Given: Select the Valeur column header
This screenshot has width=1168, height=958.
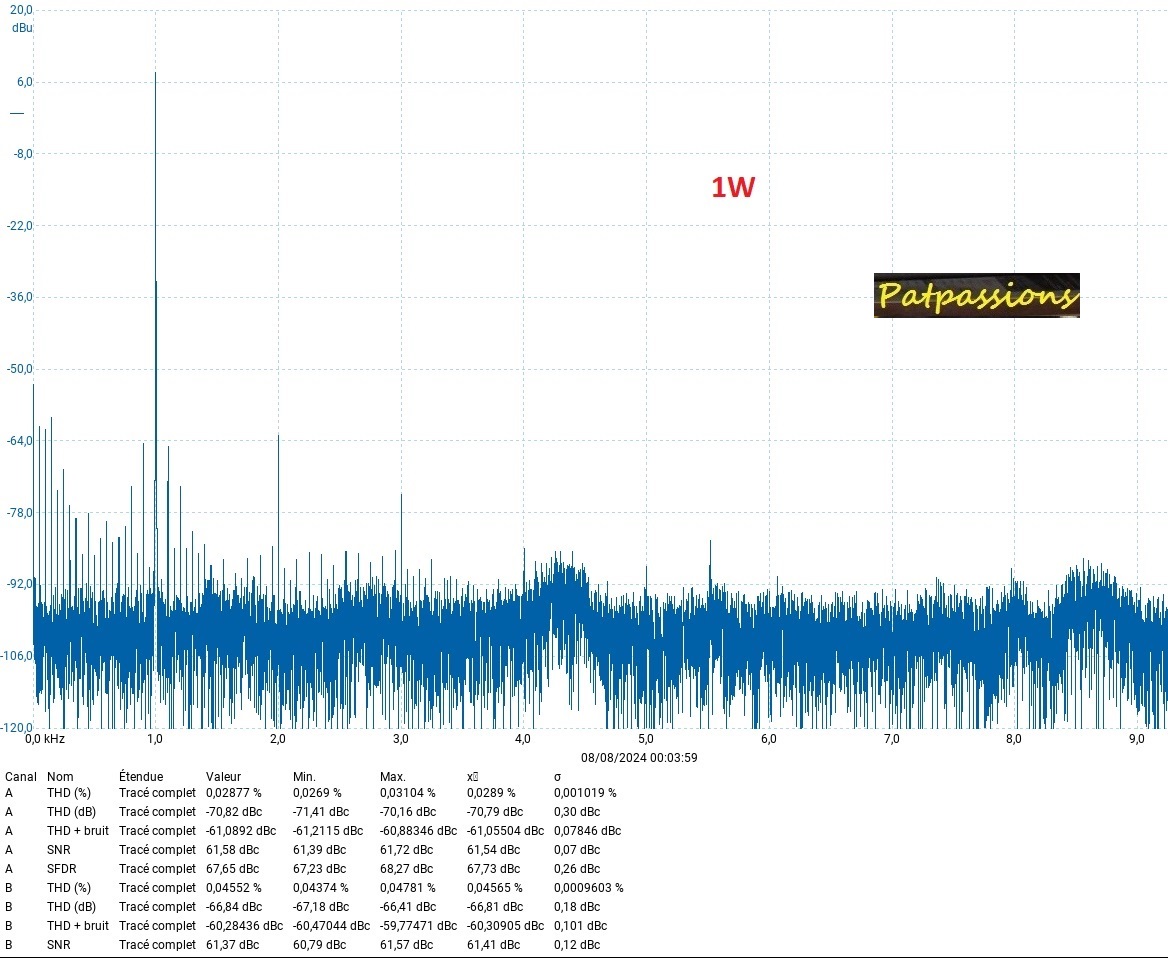Looking at the screenshot, I should click(x=223, y=777).
